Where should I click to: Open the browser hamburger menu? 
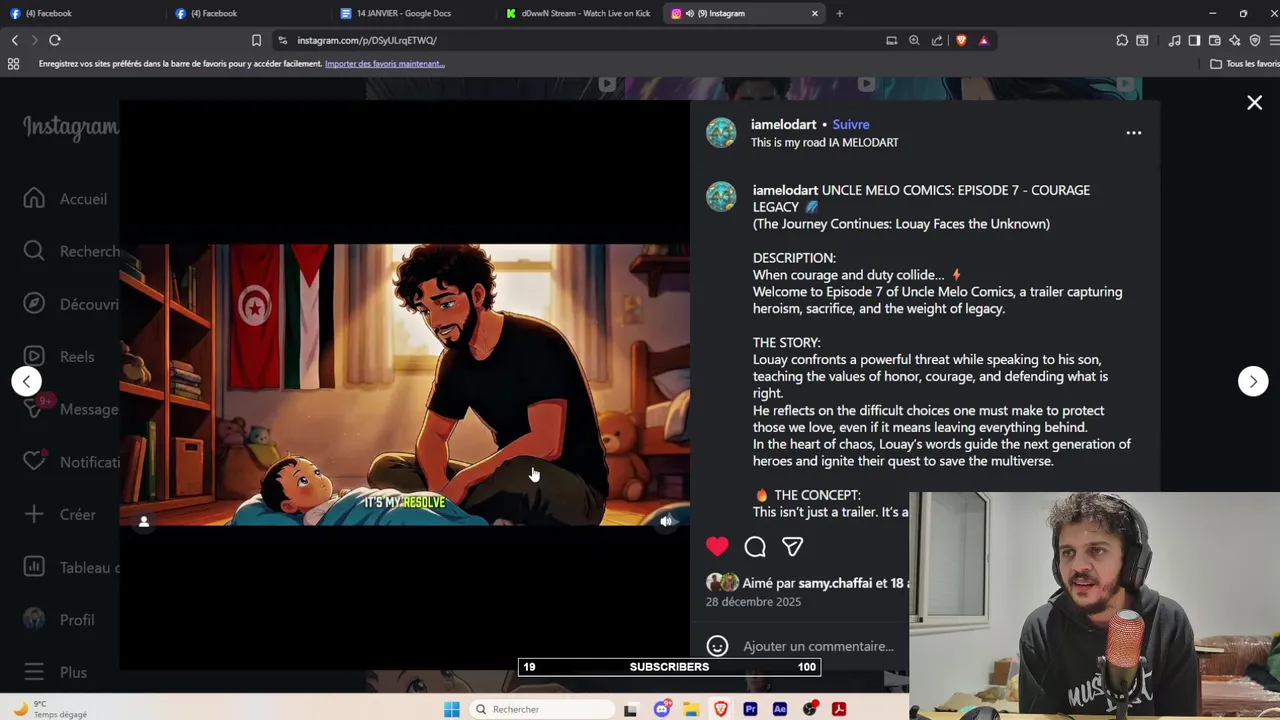pyautogui.click(x=1275, y=40)
